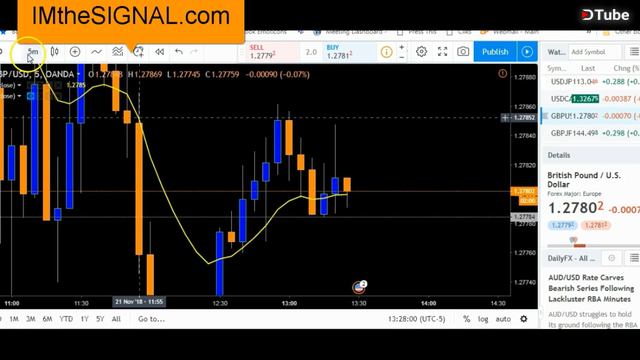
Task: Set date range to 3M
Action: (31, 319)
